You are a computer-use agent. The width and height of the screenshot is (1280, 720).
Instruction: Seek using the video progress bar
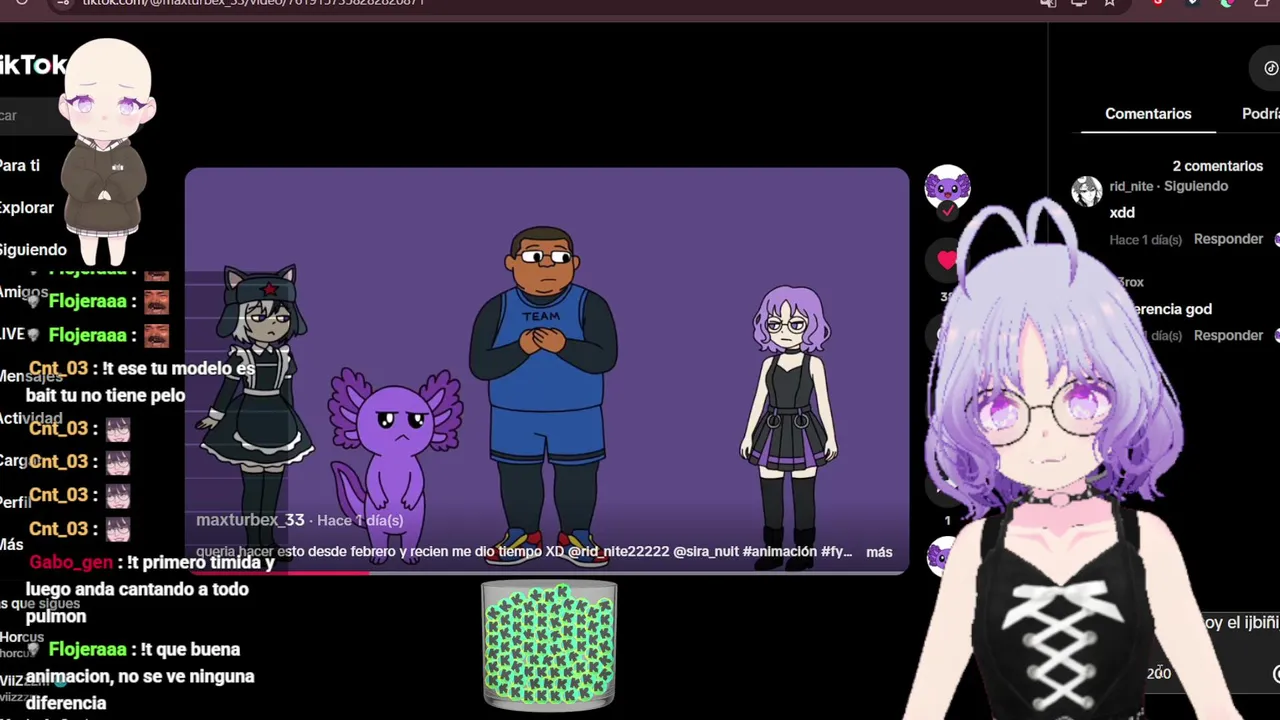click(x=546, y=572)
